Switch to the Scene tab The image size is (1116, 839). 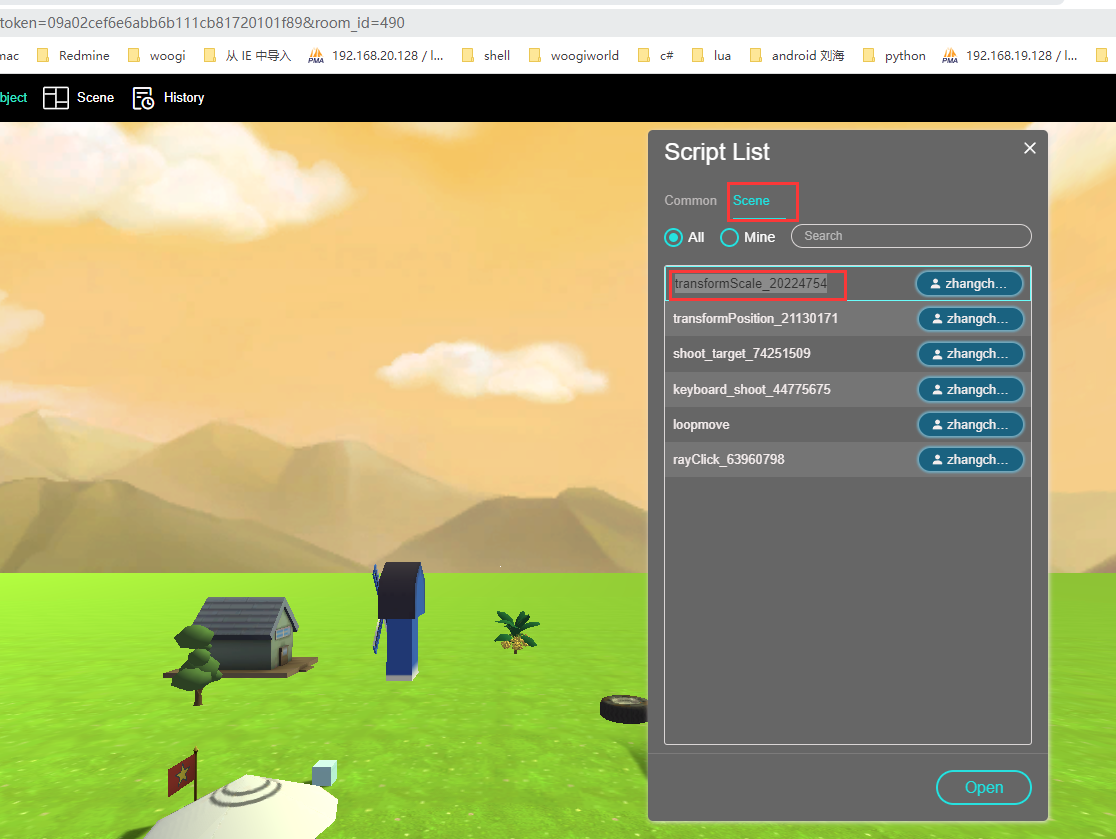click(x=751, y=201)
